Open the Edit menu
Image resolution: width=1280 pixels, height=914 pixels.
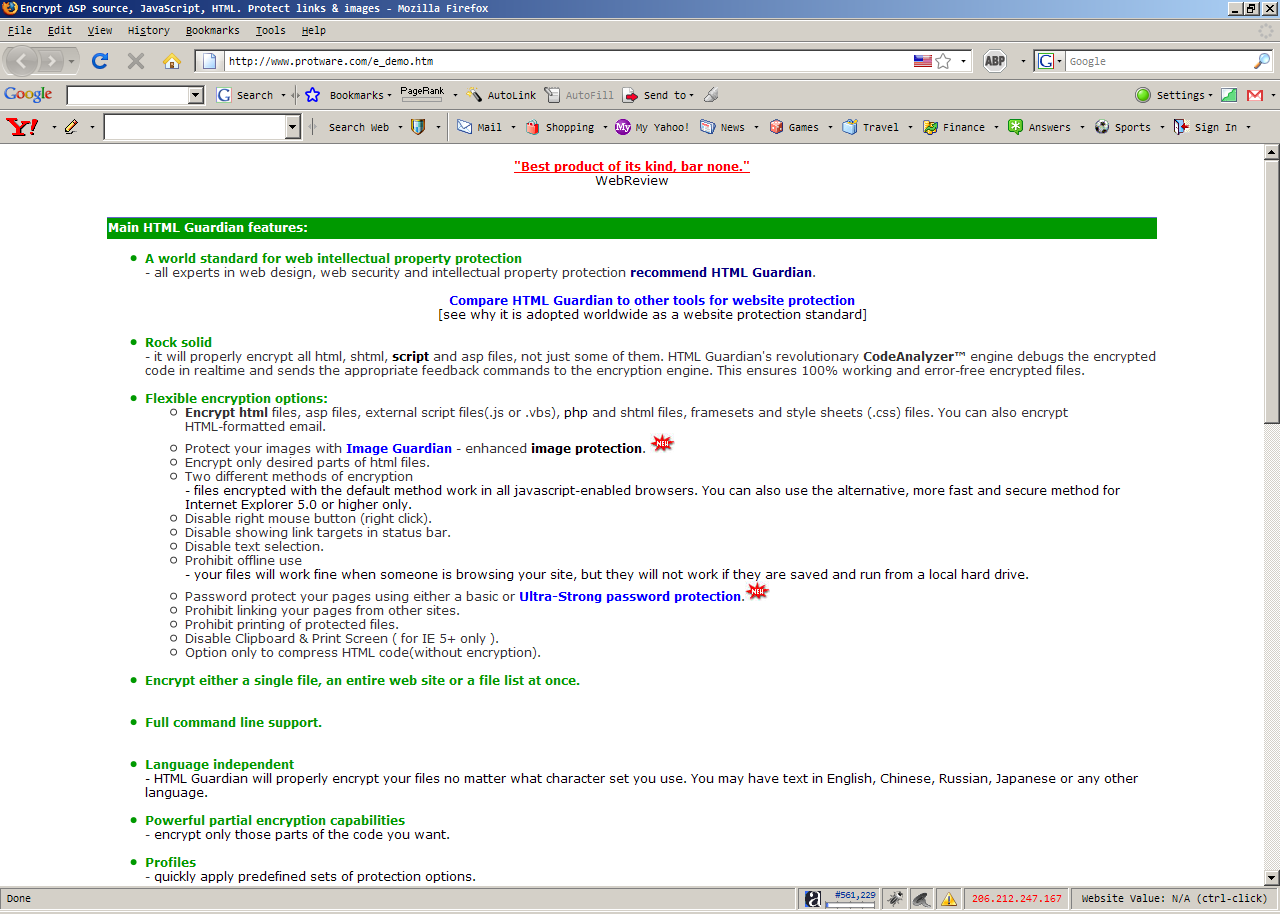tap(59, 30)
